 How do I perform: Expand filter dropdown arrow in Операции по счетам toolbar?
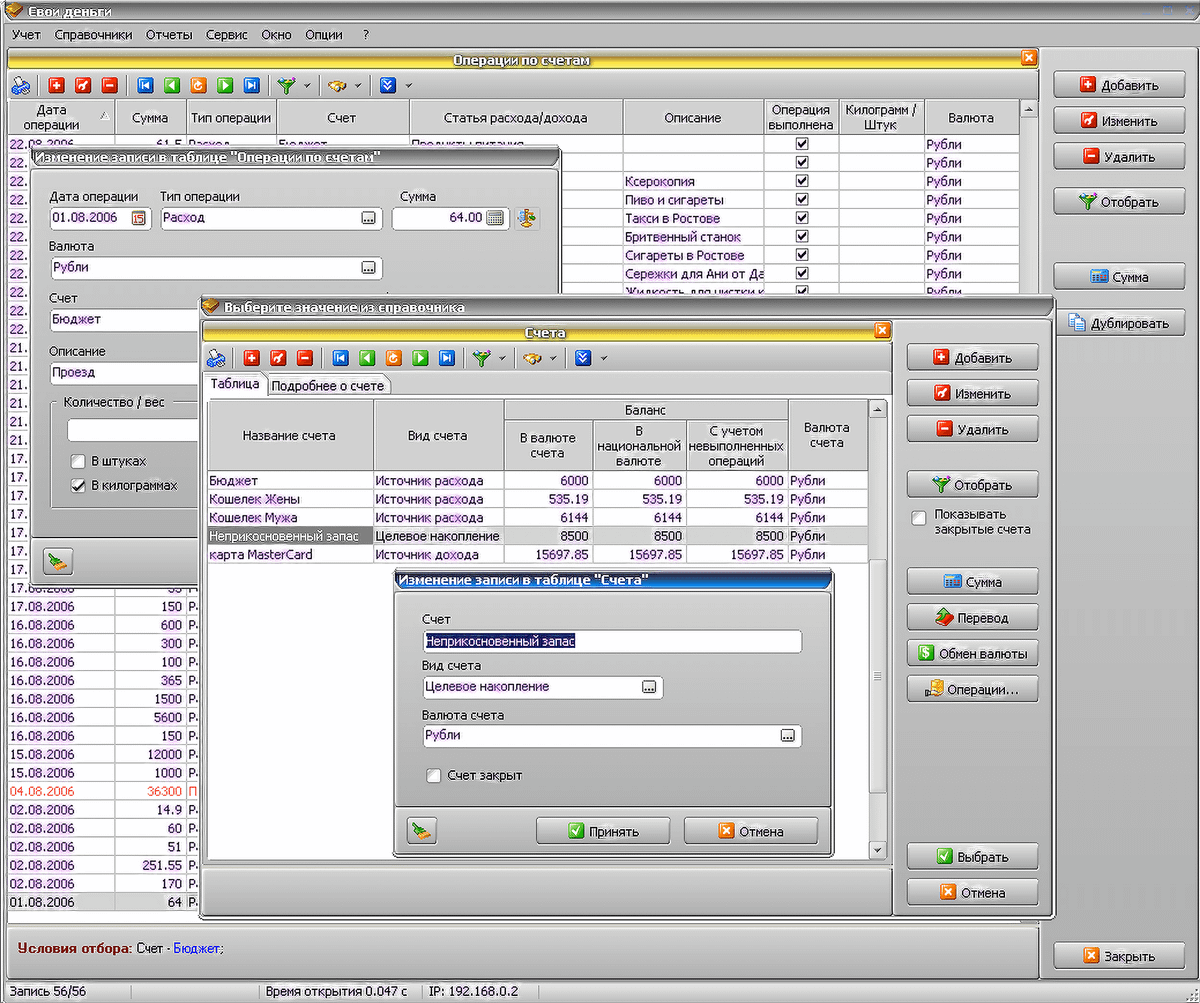point(307,86)
